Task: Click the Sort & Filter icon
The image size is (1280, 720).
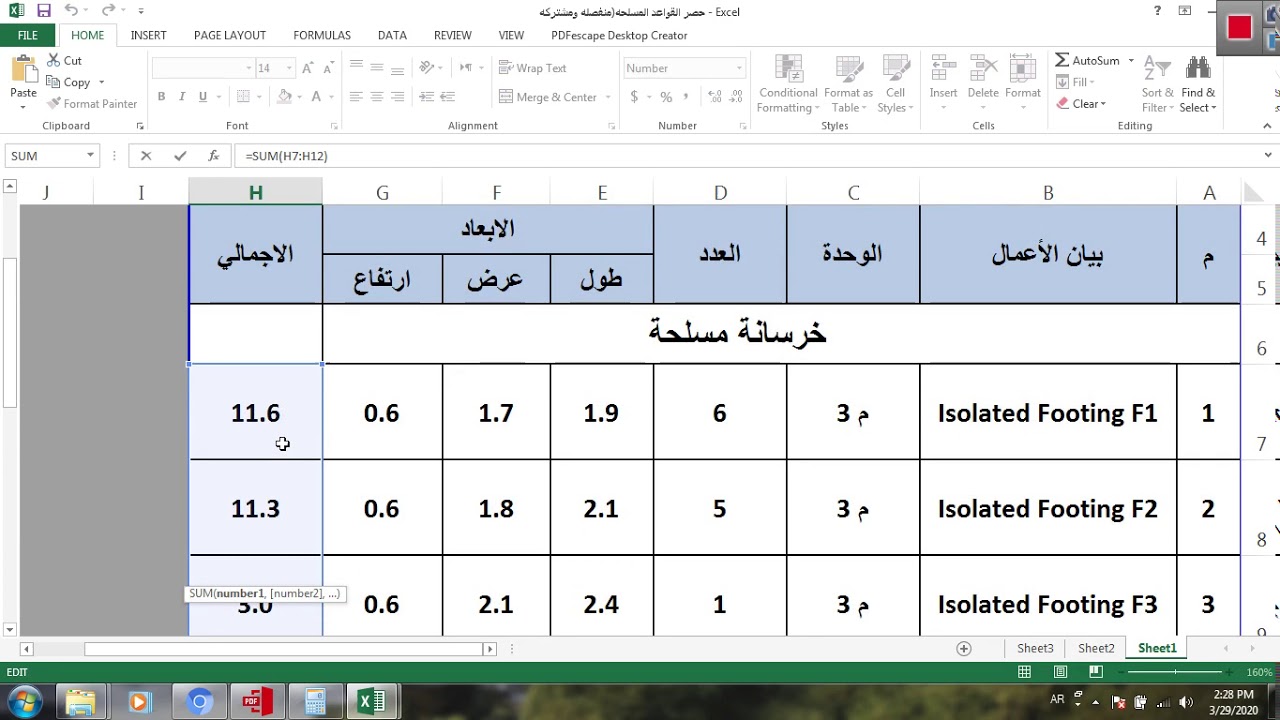Action: coord(1157,68)
